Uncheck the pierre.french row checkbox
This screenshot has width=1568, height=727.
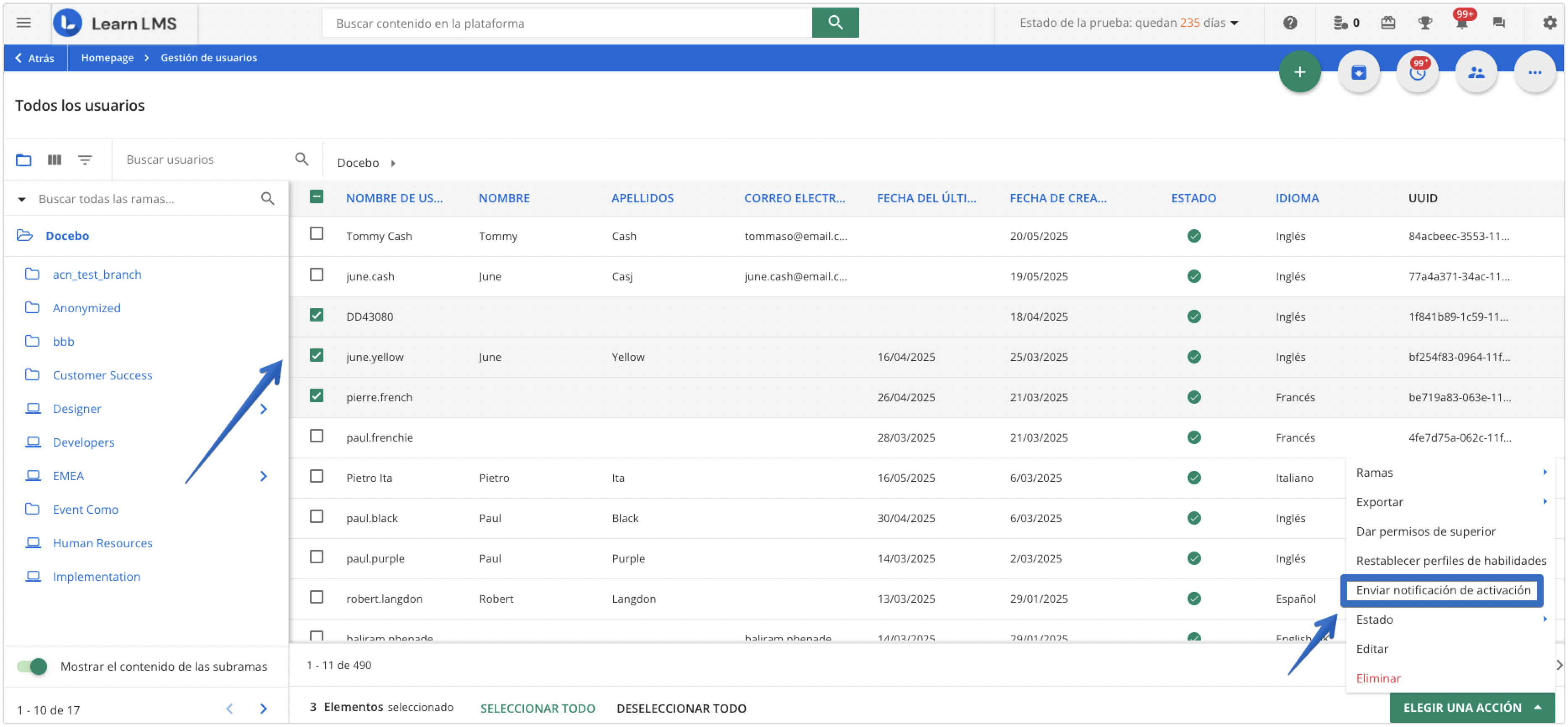pos(316,395)
